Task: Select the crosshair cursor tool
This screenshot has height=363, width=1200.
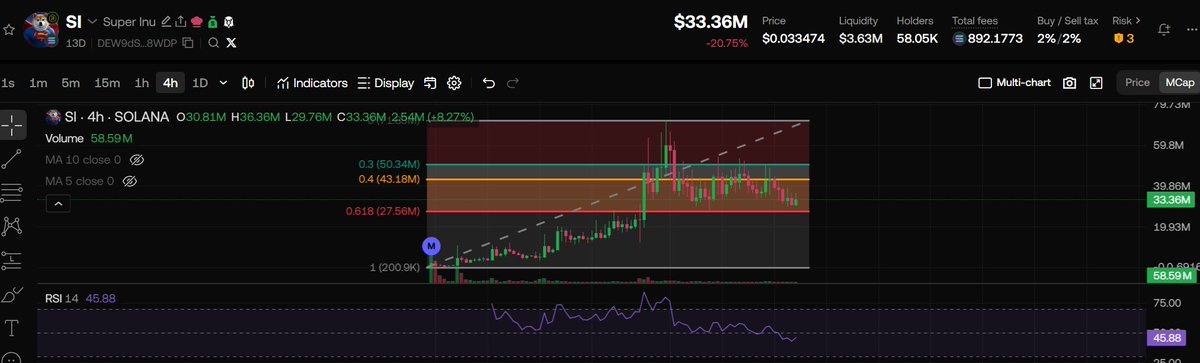Action: [12, 125]
